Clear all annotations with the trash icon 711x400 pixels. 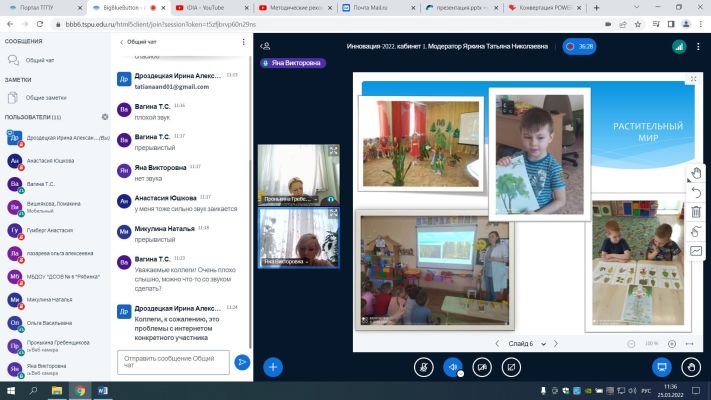tap(696, 212)
